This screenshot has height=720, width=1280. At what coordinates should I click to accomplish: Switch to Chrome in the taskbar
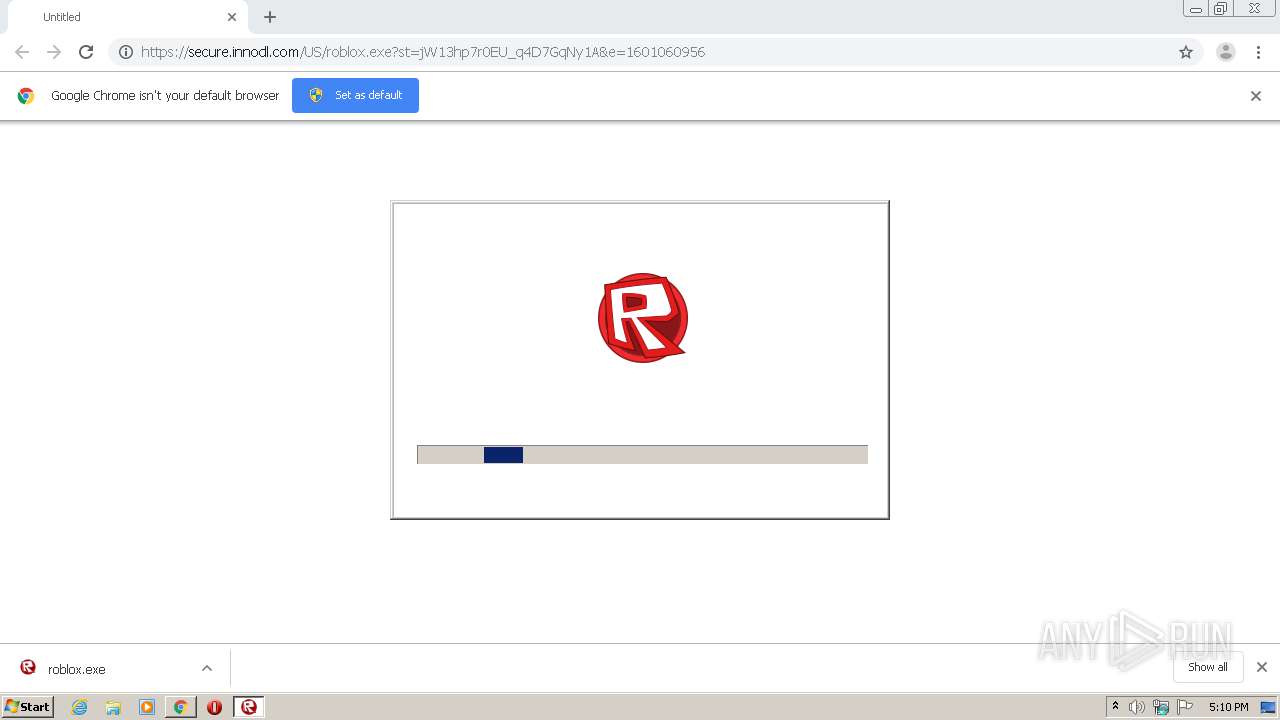(180, 707)
